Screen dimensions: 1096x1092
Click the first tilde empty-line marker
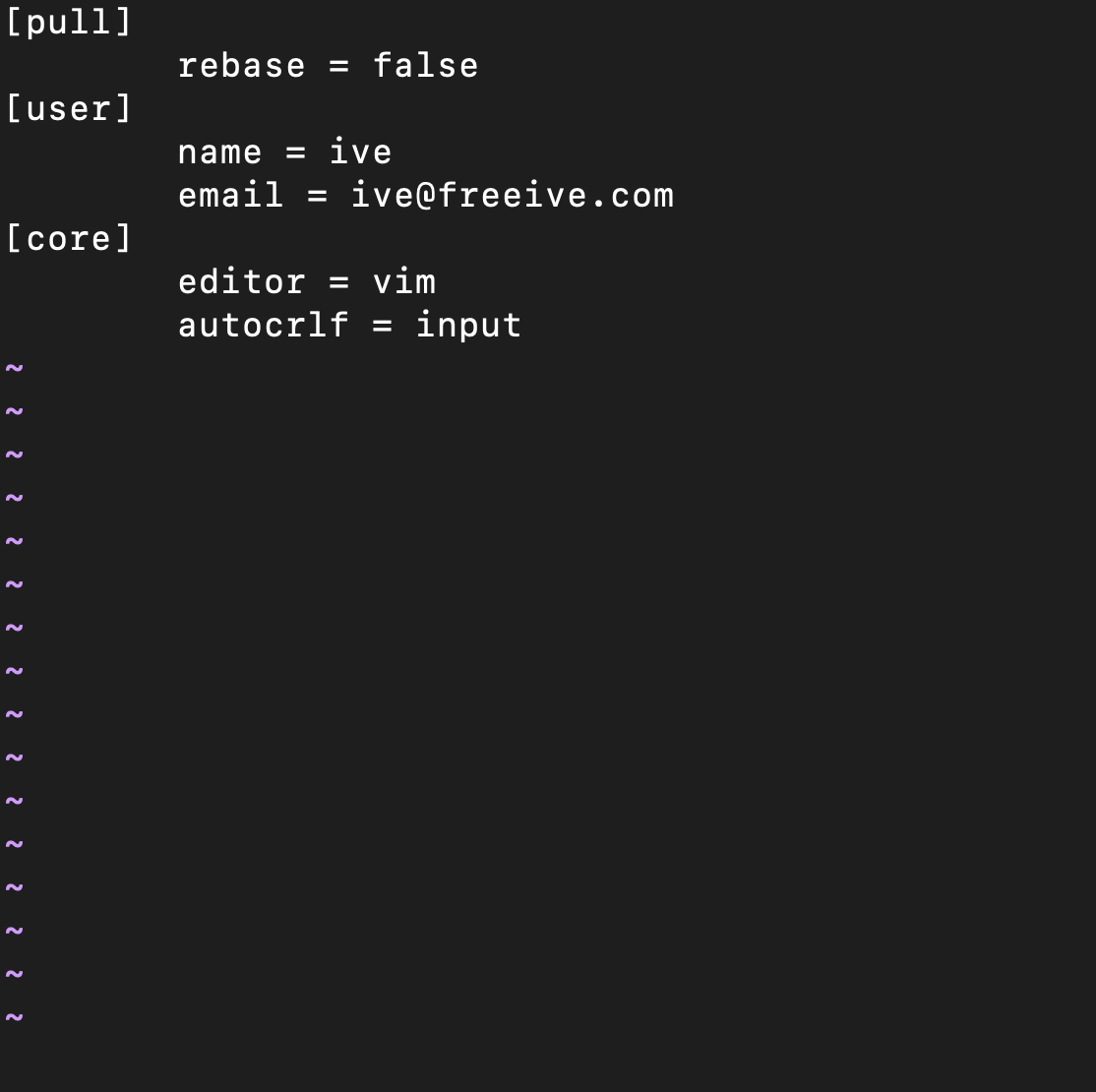point(15,369)
